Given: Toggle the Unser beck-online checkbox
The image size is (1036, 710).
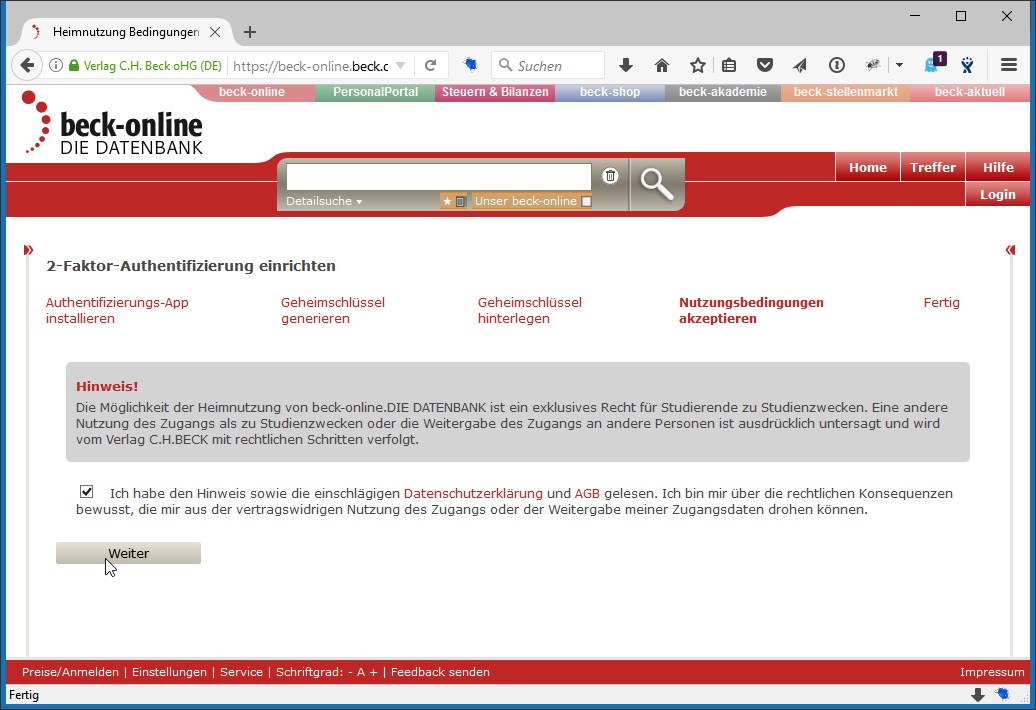Looking at the screenshot, I should click(587, 201).
